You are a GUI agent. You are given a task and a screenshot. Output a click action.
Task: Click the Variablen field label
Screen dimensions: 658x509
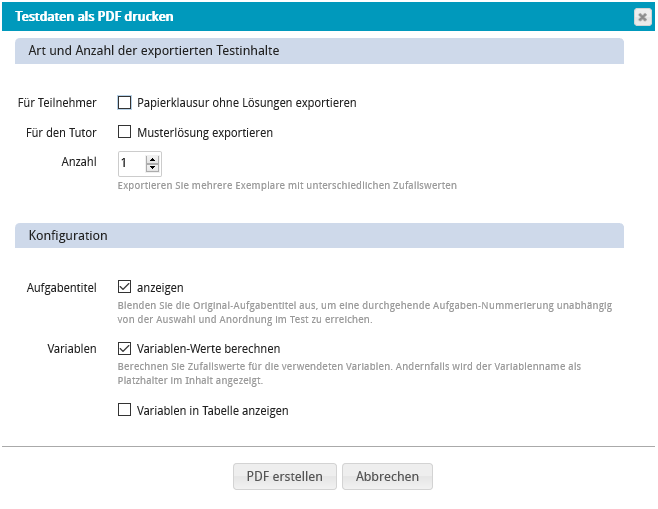click(72, 349)
